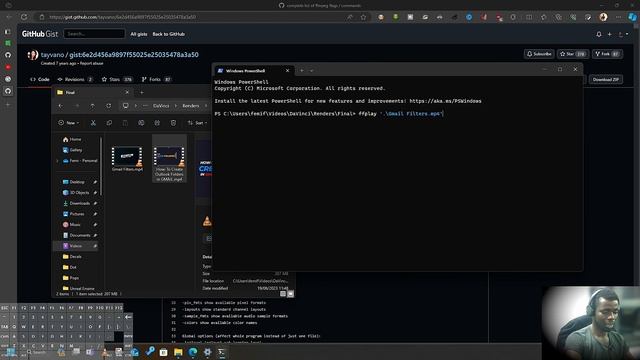This screenshot has height=360, width=640.
Task: Add this page to browser favorites
Action: (x=363, y=17)
